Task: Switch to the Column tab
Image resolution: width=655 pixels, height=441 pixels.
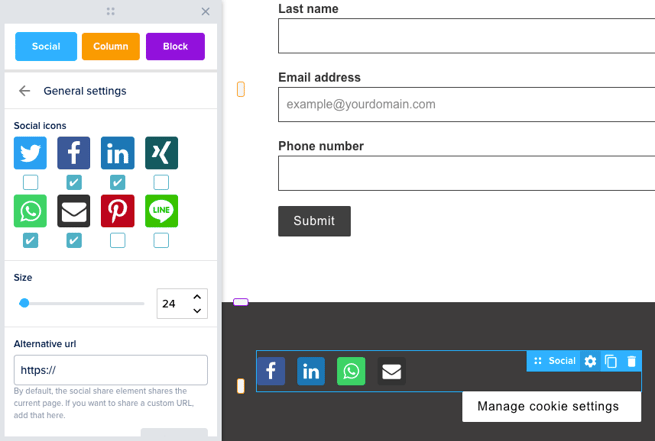Action: [111, 47]
